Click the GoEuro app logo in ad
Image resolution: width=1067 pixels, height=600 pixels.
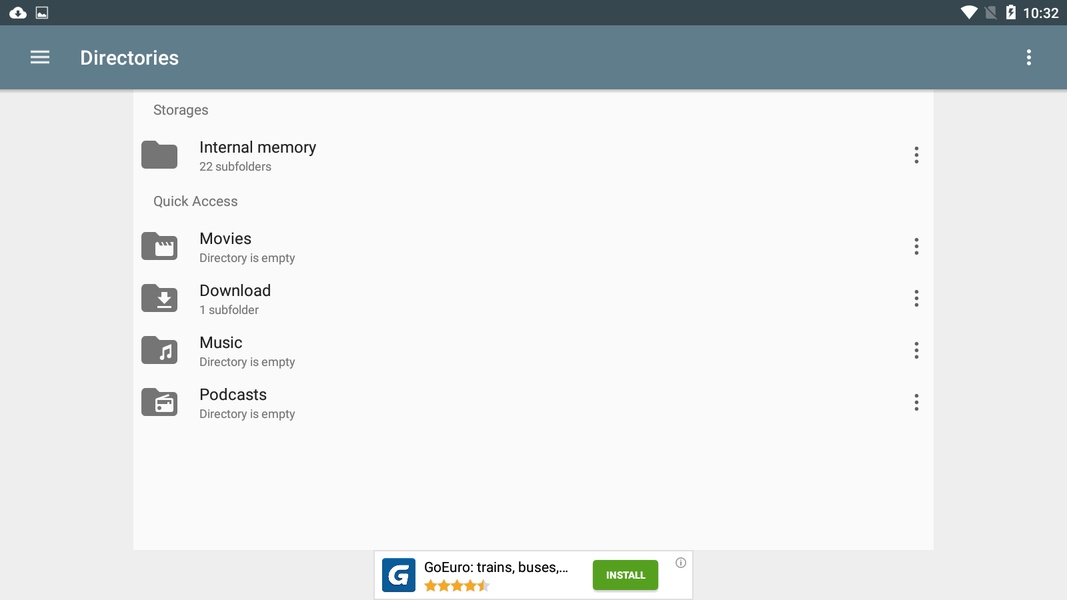click(x=399, y=576)
